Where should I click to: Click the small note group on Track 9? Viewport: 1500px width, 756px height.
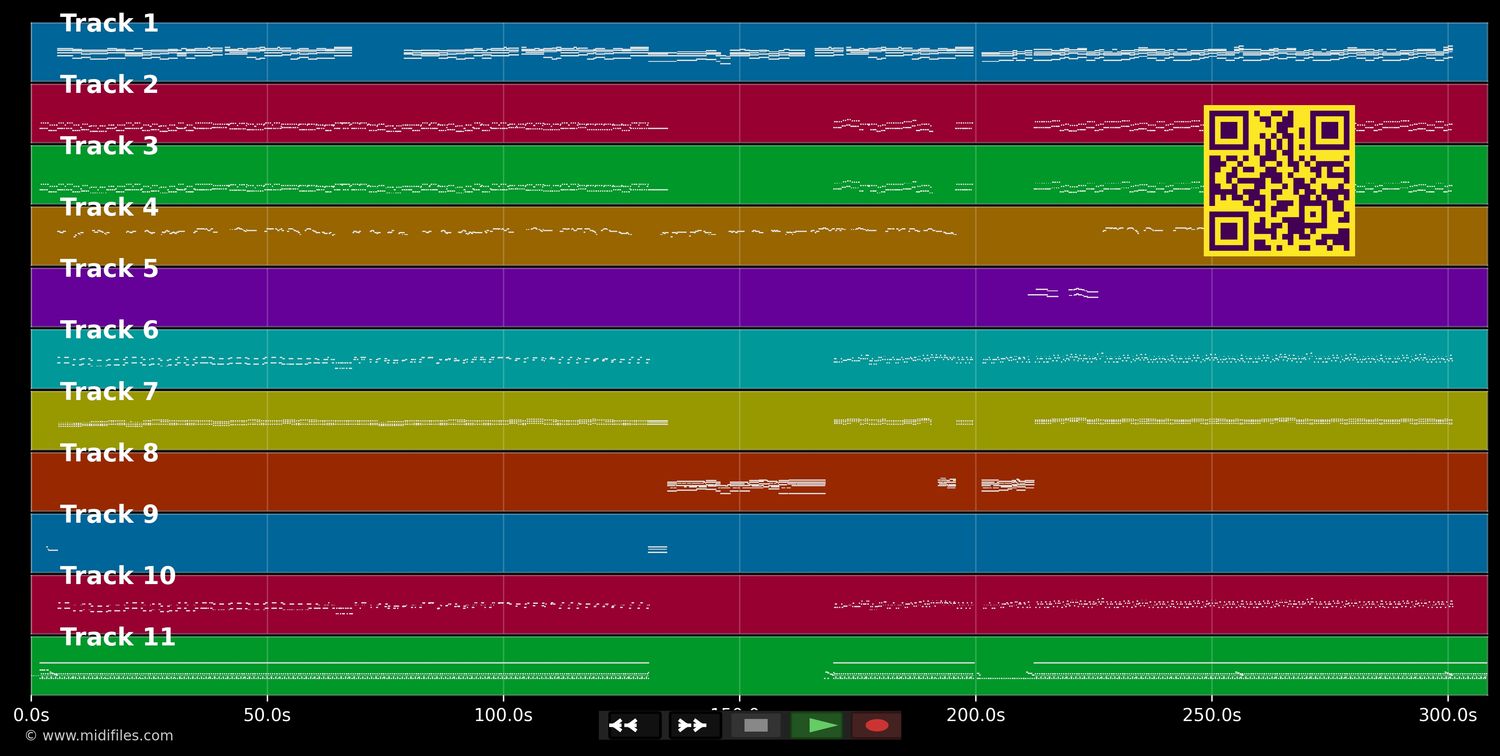coord(658,549)
